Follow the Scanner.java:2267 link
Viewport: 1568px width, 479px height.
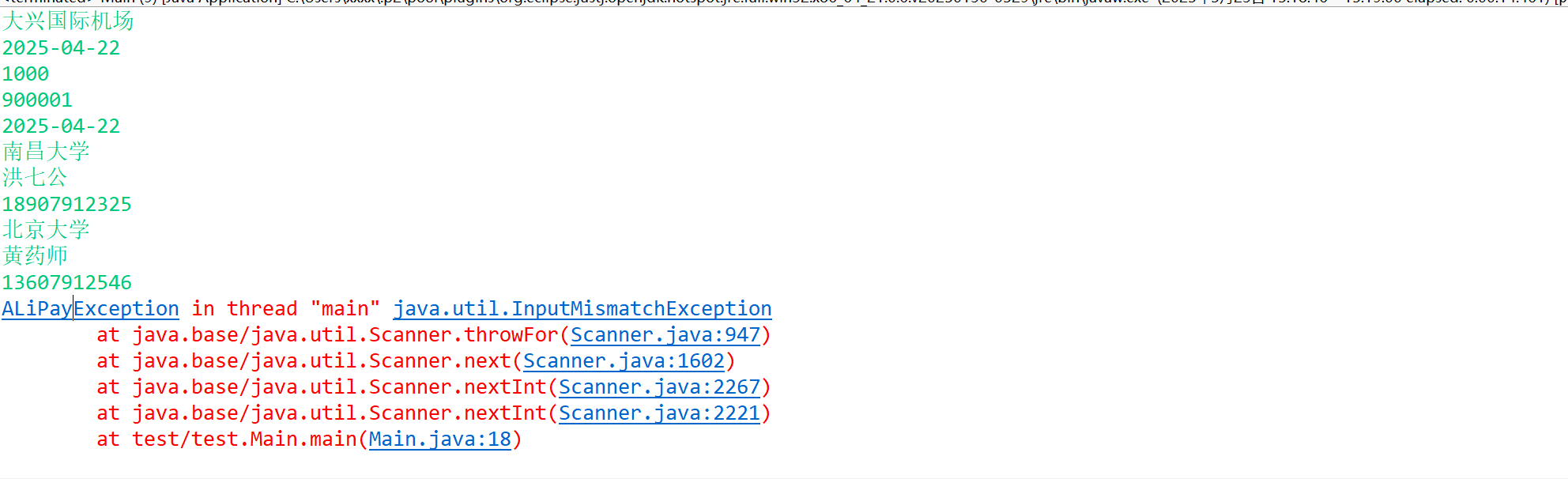[x=659, y=387]
